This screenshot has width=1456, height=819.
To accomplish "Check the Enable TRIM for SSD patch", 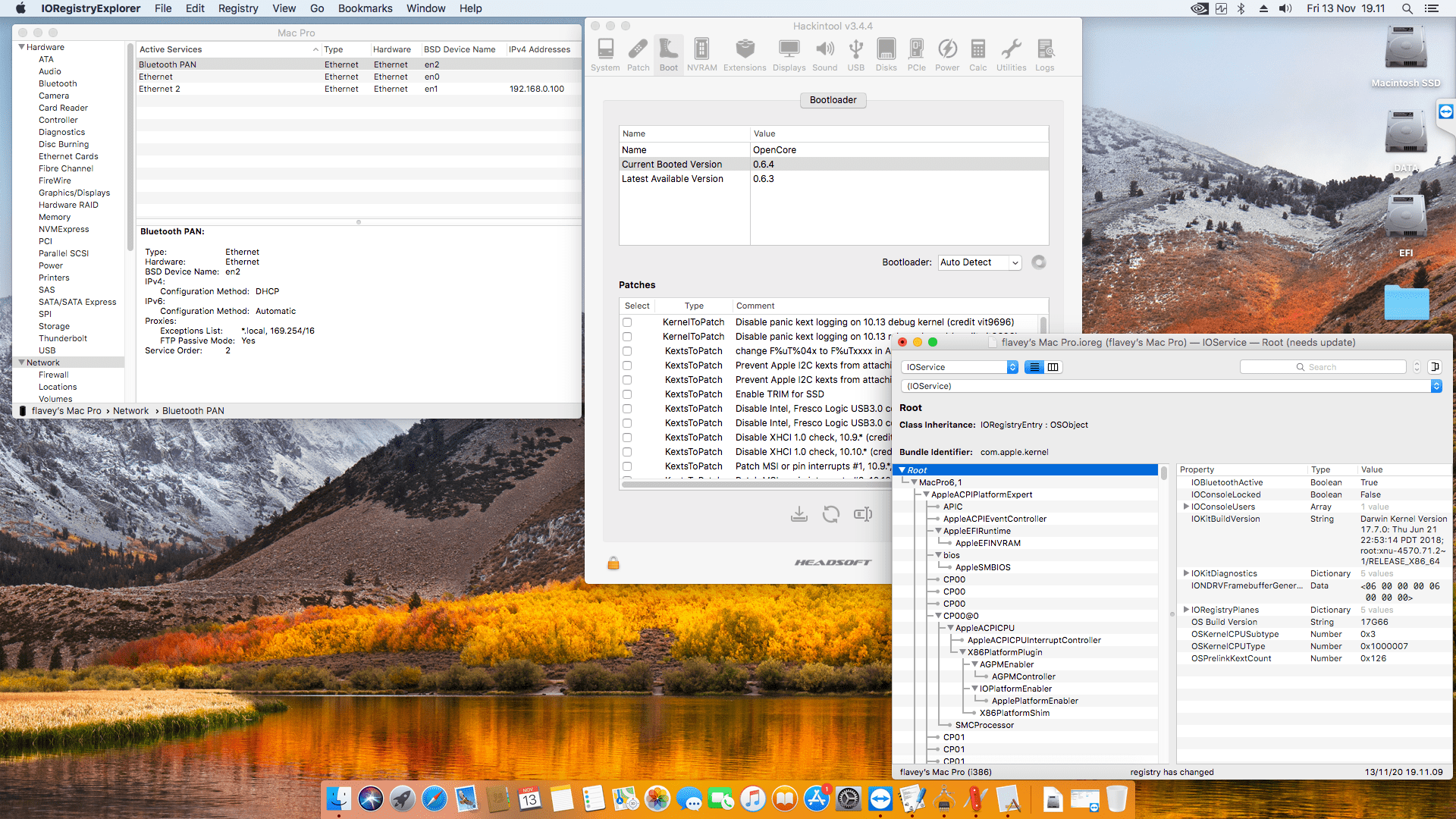I will pos(627,394).
